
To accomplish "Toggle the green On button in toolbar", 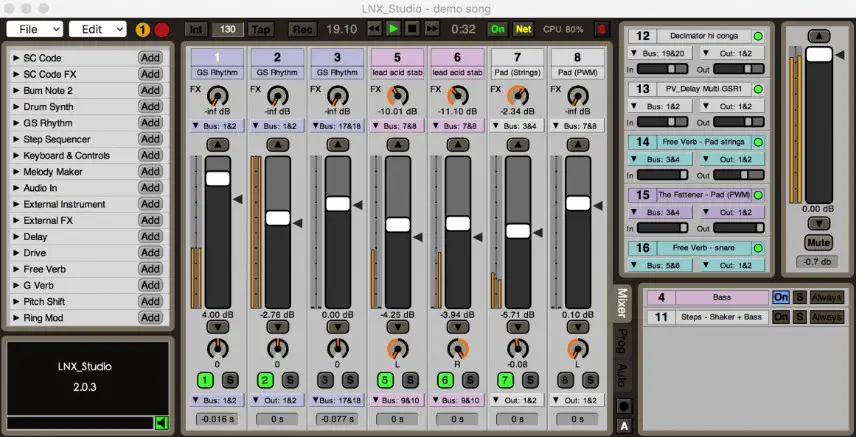I will click(497, 29).
